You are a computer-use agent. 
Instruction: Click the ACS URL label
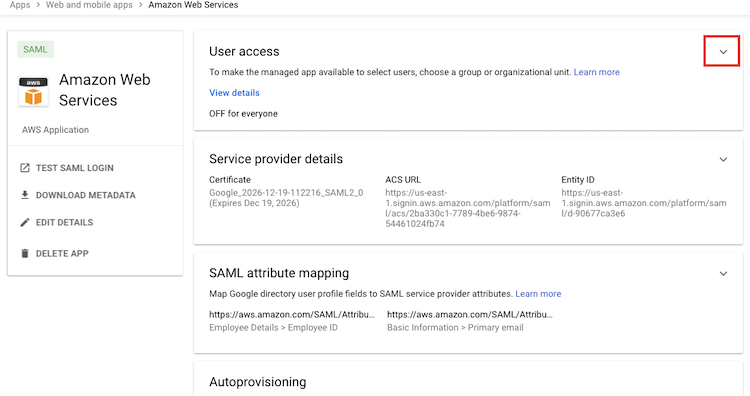[x=403, y=180]
